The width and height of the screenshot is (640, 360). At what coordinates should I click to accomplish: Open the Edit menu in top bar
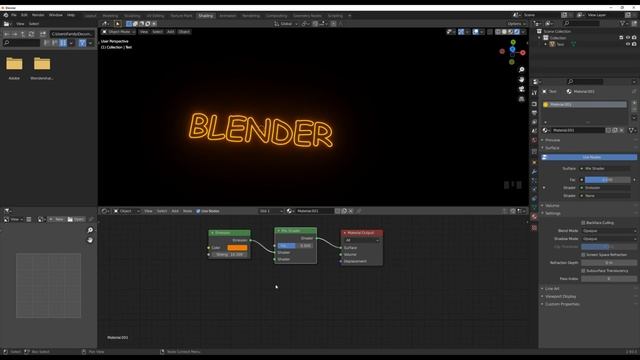click(24, 15)
